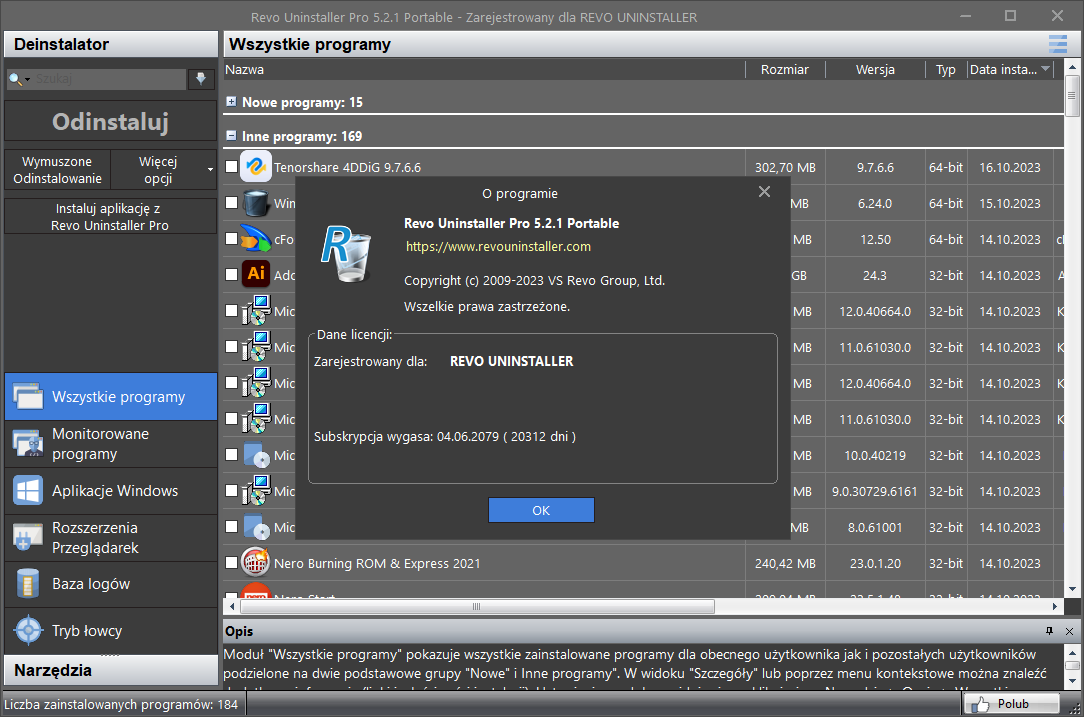This screenshot has width=1084, height=717.
Task: Sort by the Typ column header
Action: tap(946, 70)
